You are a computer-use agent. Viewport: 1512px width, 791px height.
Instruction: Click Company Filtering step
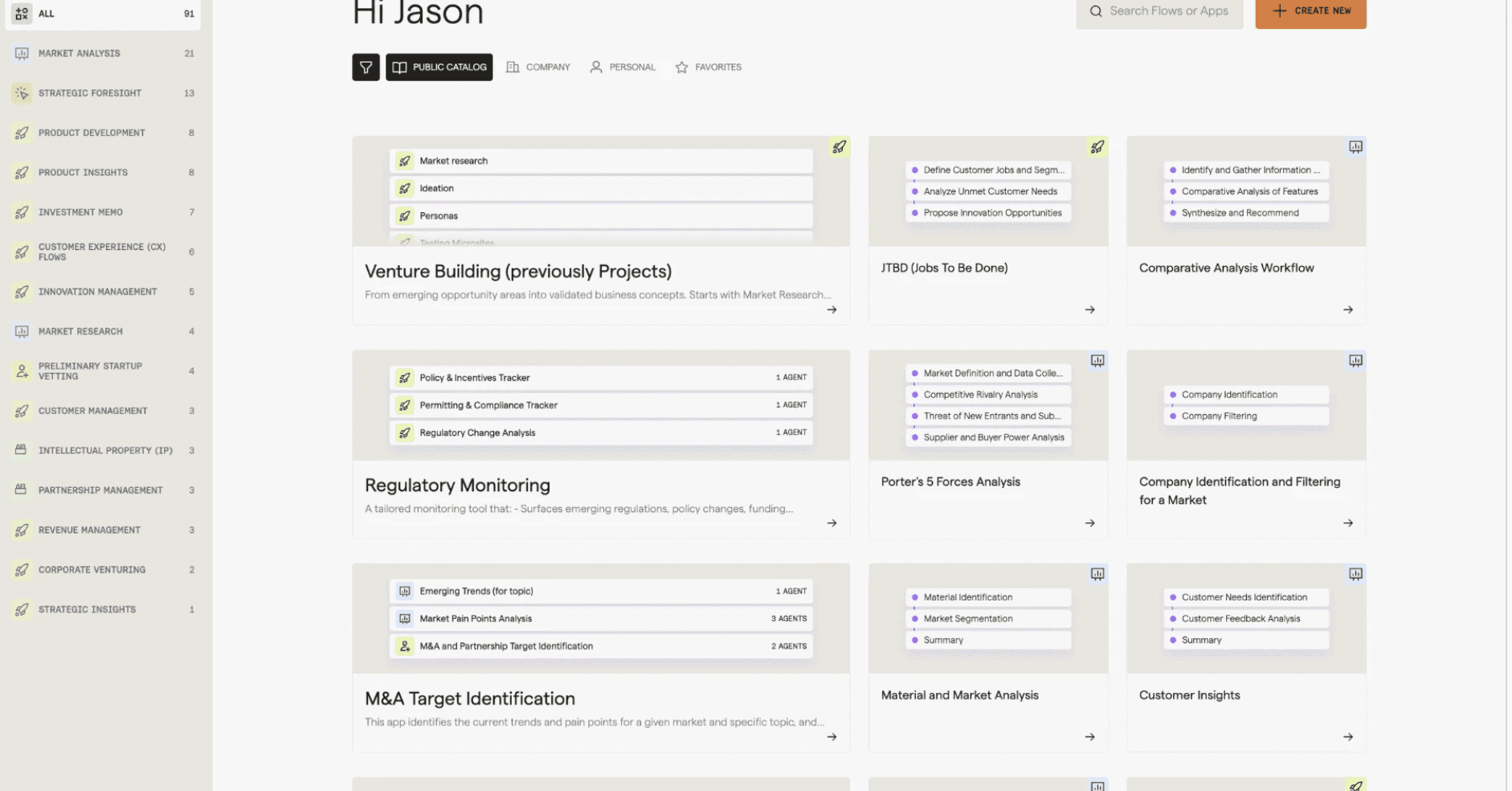[x=1246, y=416]
